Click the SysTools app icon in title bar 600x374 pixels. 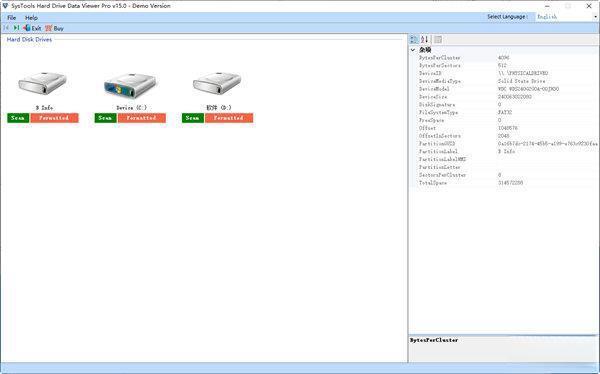pos(5,6)
